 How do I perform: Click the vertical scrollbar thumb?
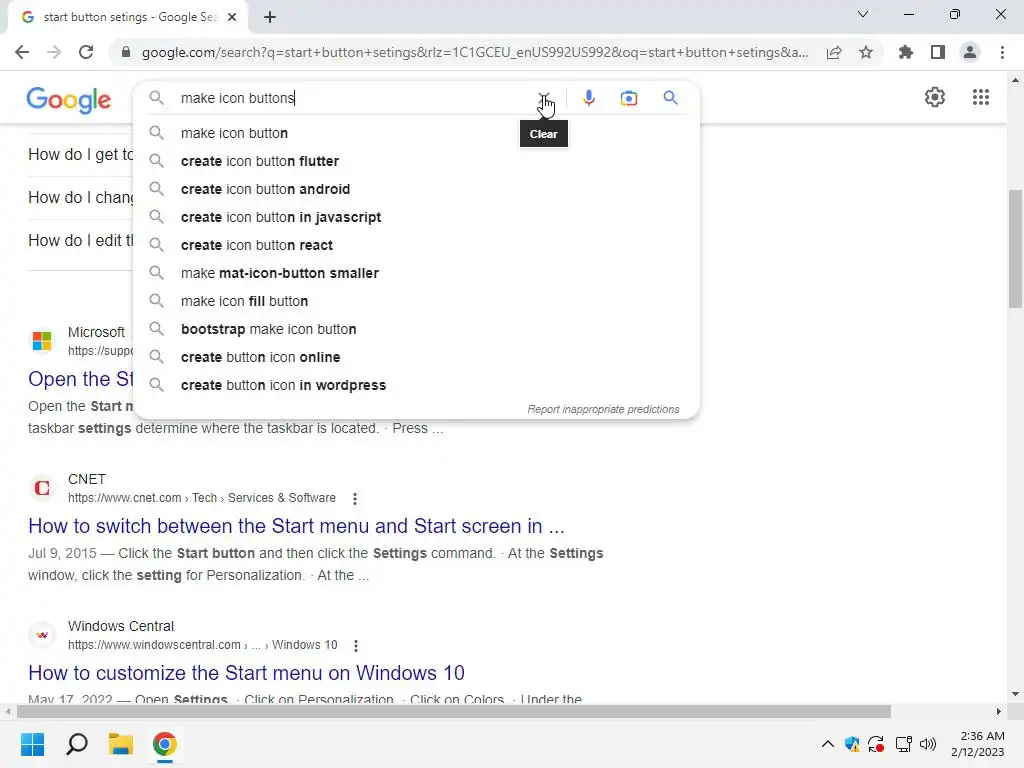1014,248
